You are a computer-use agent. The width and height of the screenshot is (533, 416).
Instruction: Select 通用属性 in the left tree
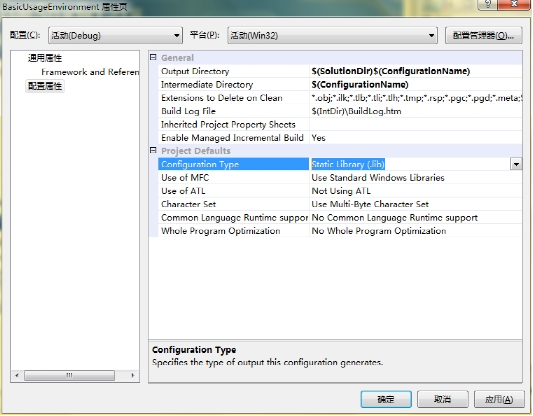click(x=45, y=58)
